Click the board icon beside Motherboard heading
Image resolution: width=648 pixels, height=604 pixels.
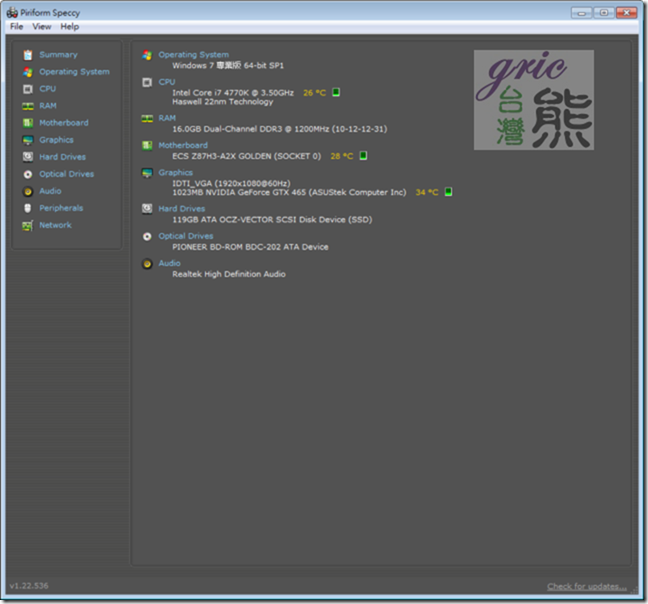[147, 145]
